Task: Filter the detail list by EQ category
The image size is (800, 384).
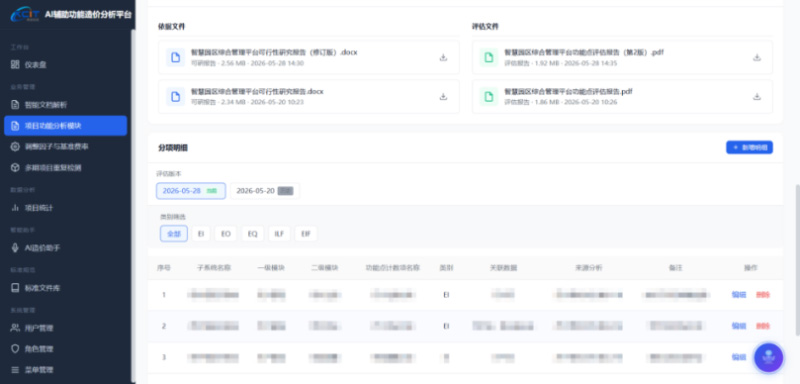Action: [253, 234]
